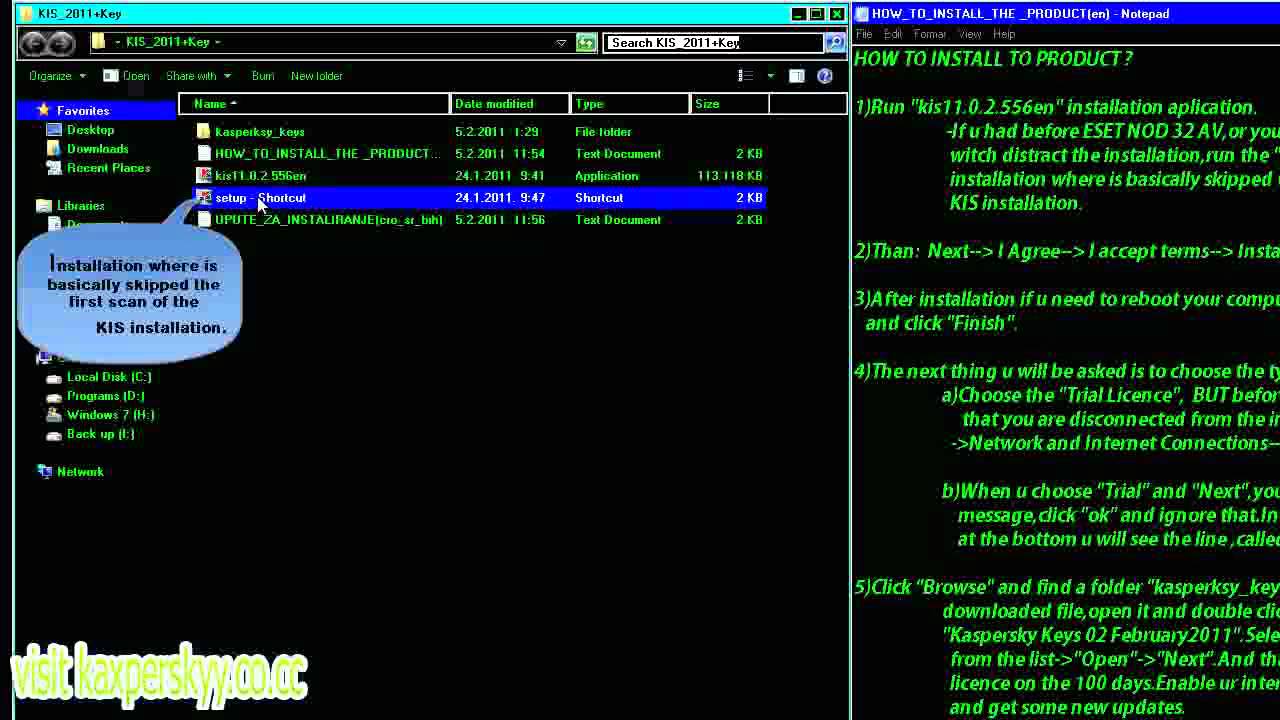Create a New folder

click(316, 76)
